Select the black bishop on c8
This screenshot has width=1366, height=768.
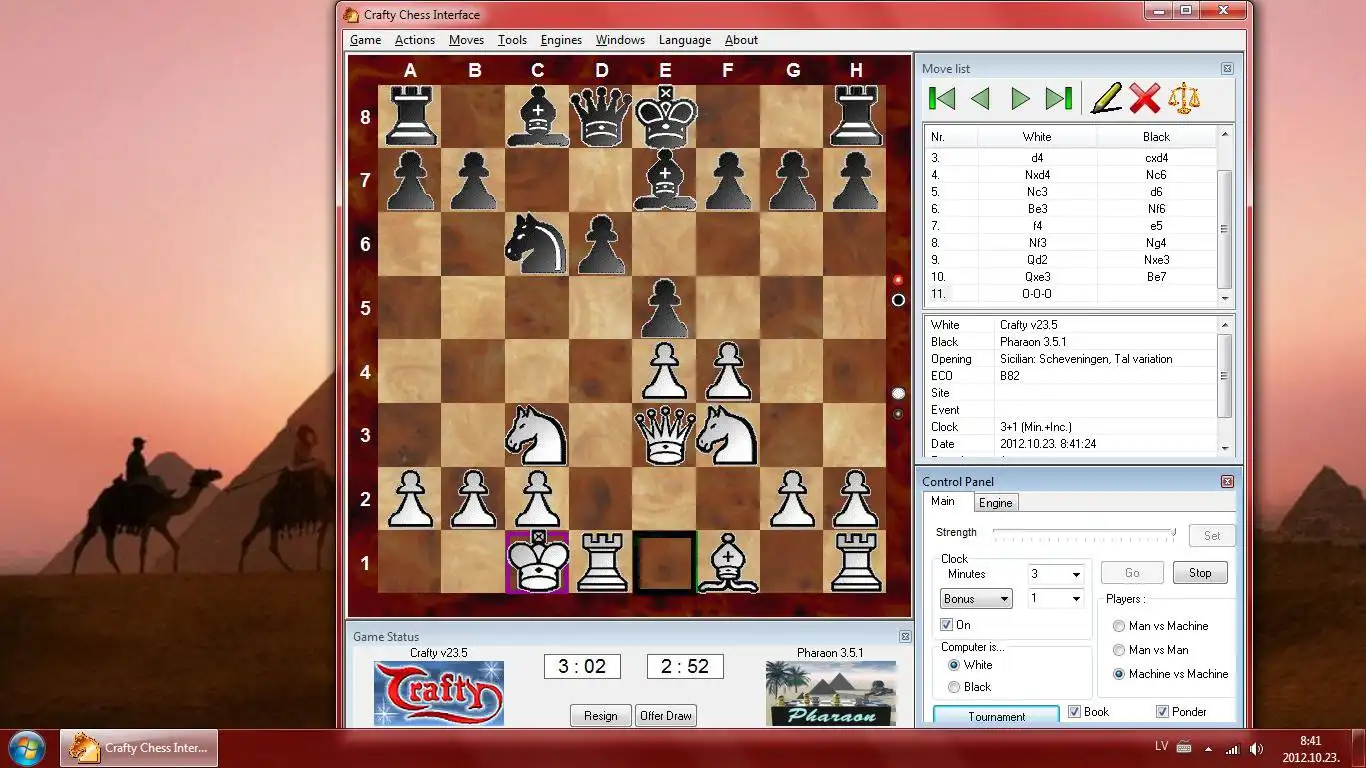pyautogui.click(x=538, y=116)
